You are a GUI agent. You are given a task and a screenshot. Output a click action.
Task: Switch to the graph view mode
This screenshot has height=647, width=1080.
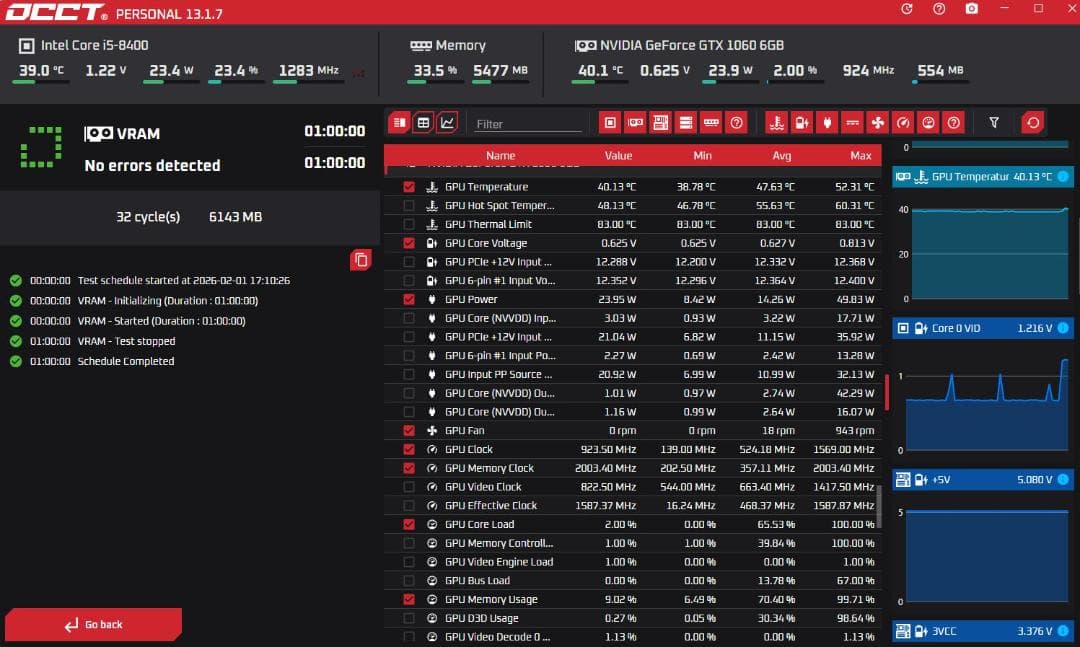pyautogui.click(x=447, y=123)
